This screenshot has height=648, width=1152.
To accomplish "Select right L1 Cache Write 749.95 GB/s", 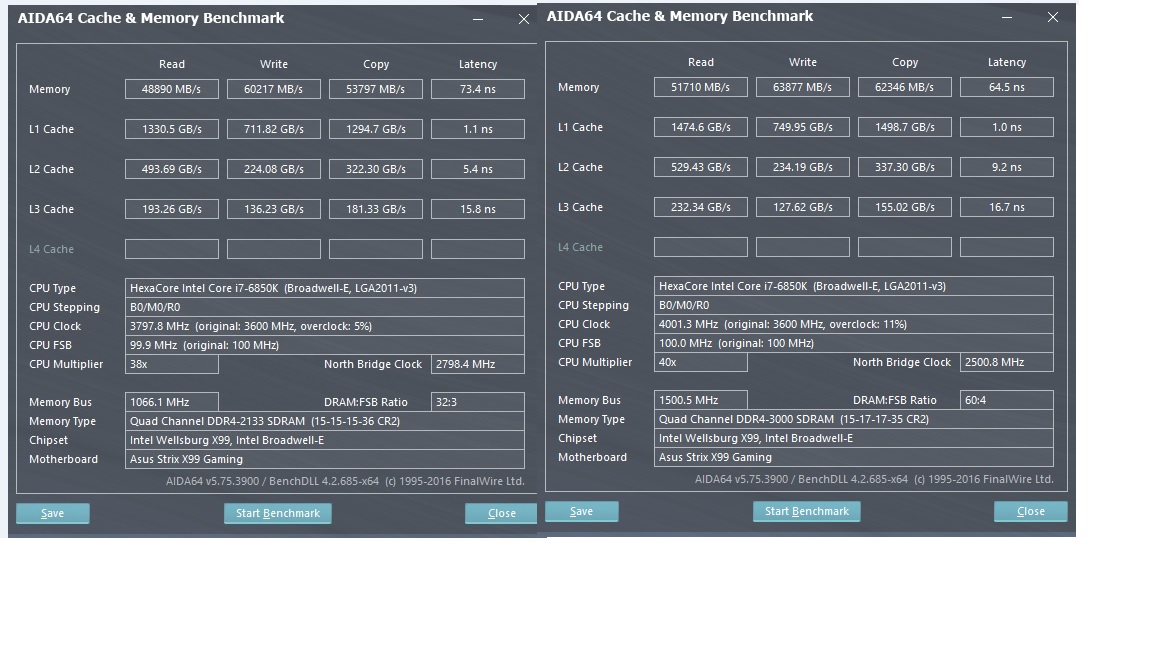I will coord(803,127).
